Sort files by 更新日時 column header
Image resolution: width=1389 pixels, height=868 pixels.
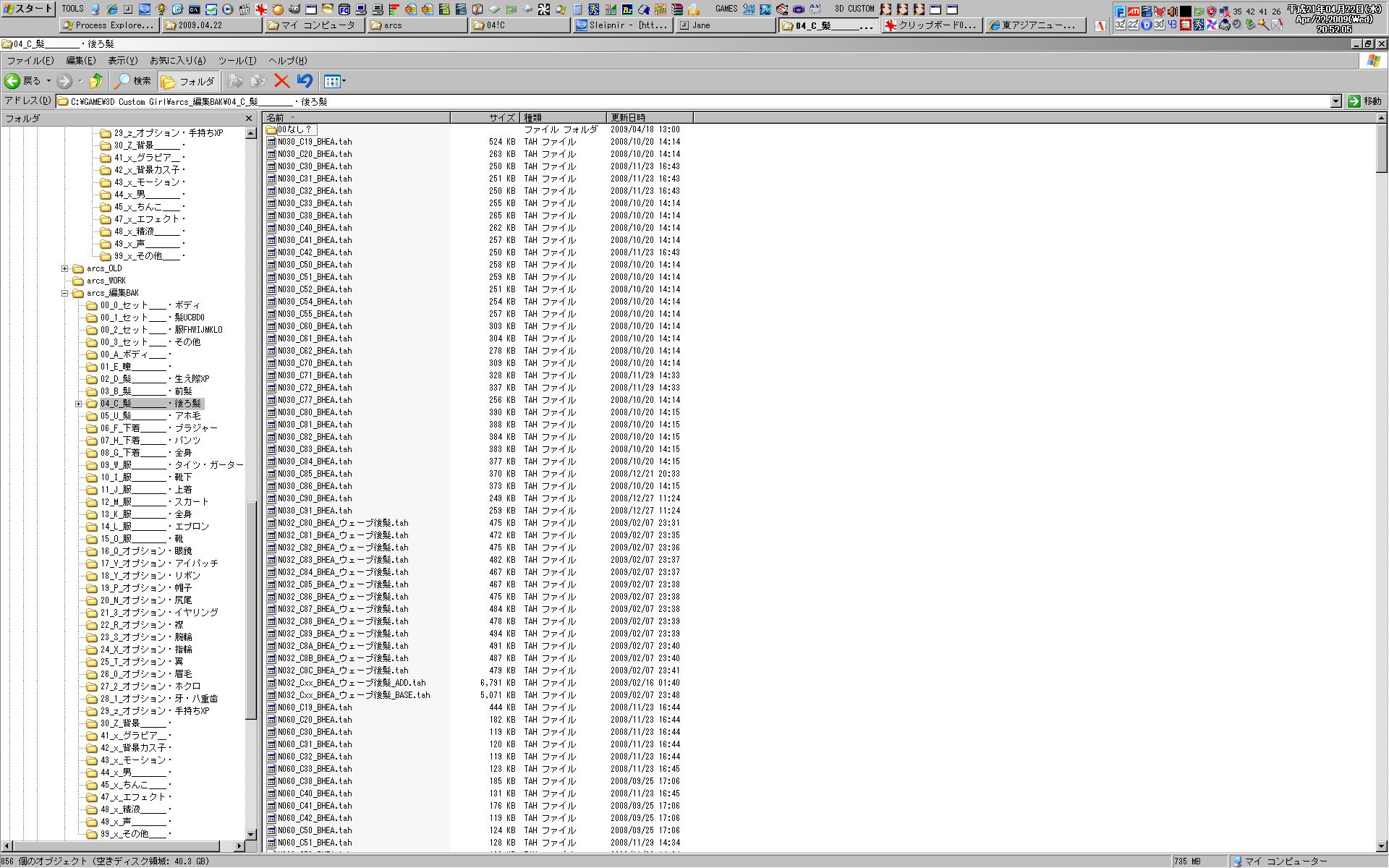648,117
